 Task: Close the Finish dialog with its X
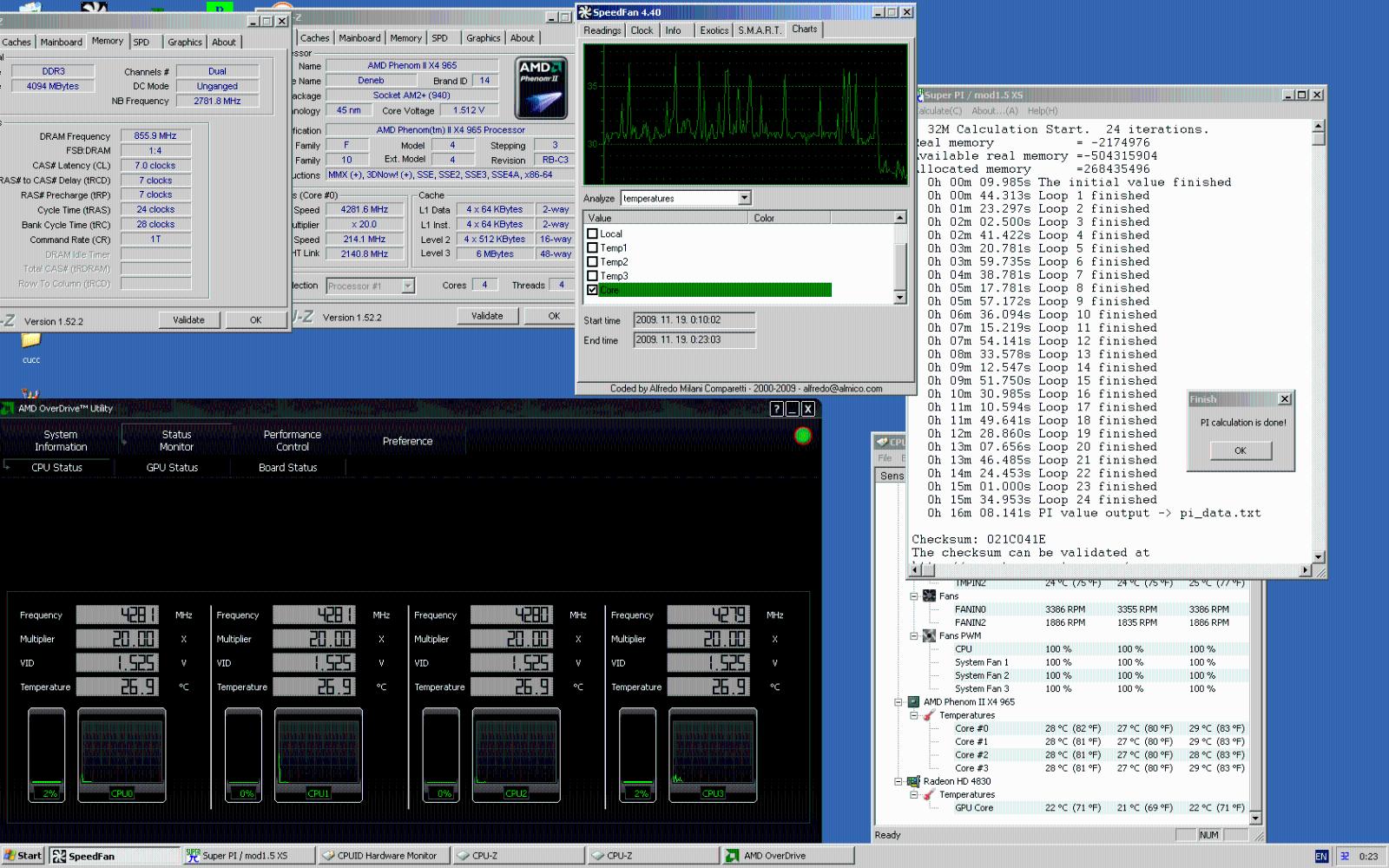point(1285,399)
